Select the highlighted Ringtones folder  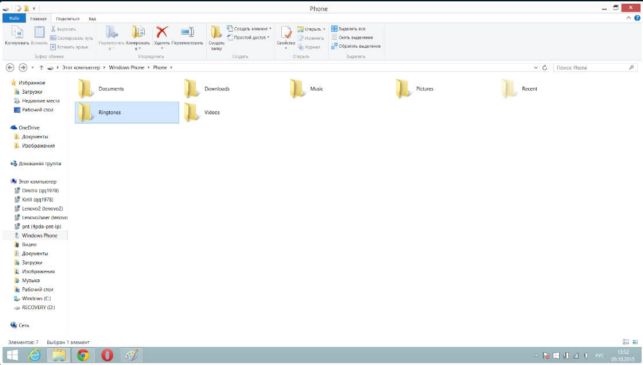point(127,112)
